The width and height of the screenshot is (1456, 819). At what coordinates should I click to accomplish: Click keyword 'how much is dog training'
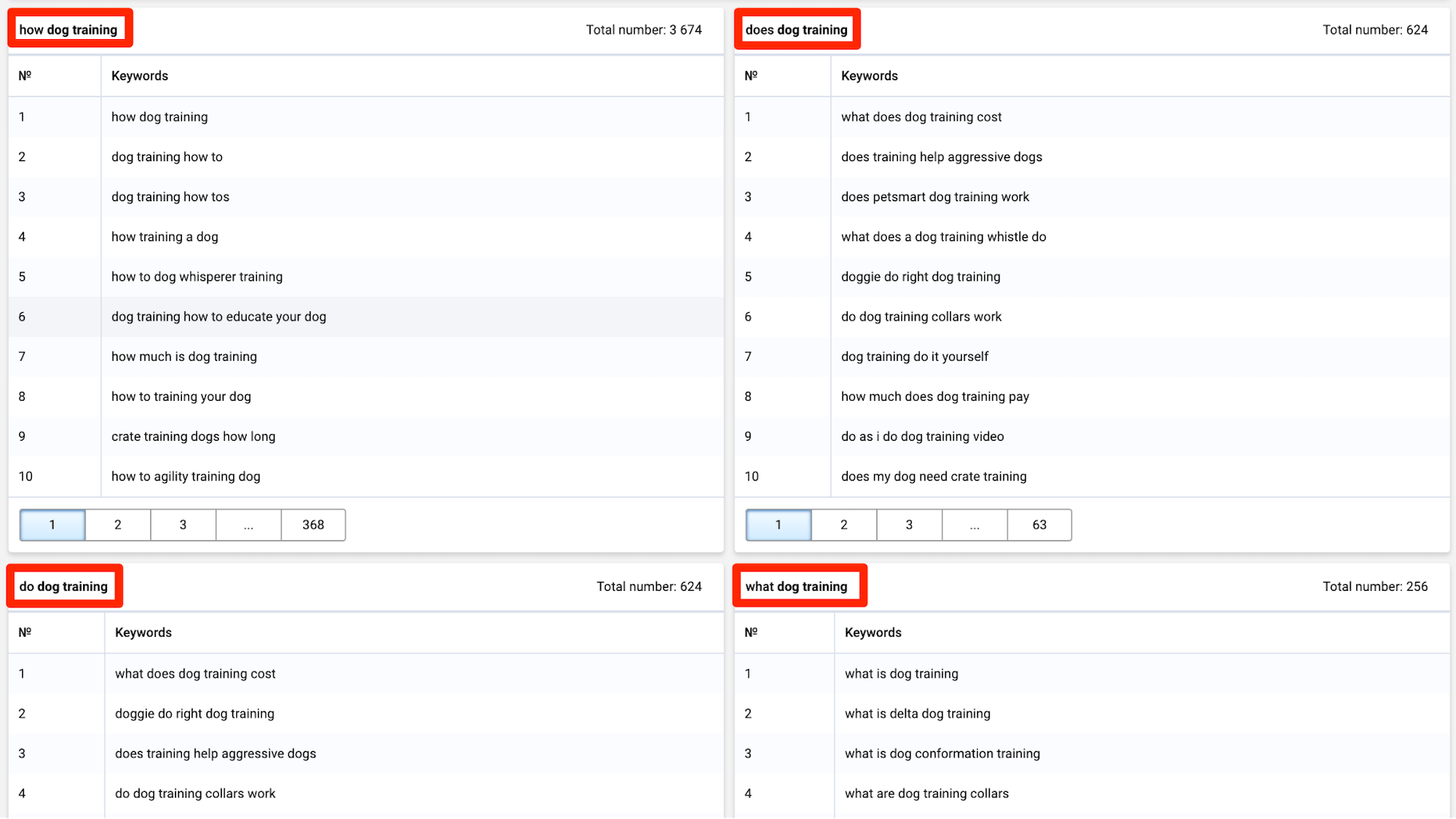pyautogui.click(x=184, y=357)
